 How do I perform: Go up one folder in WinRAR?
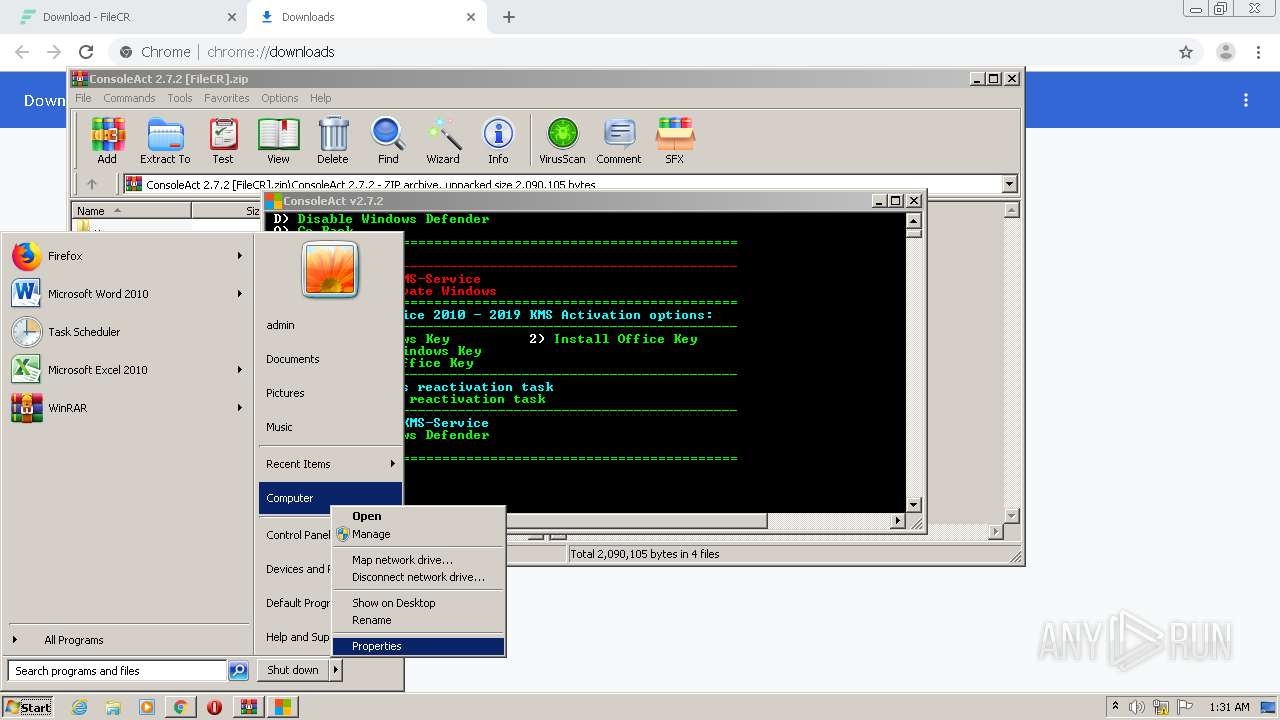[x=92, y=184]
